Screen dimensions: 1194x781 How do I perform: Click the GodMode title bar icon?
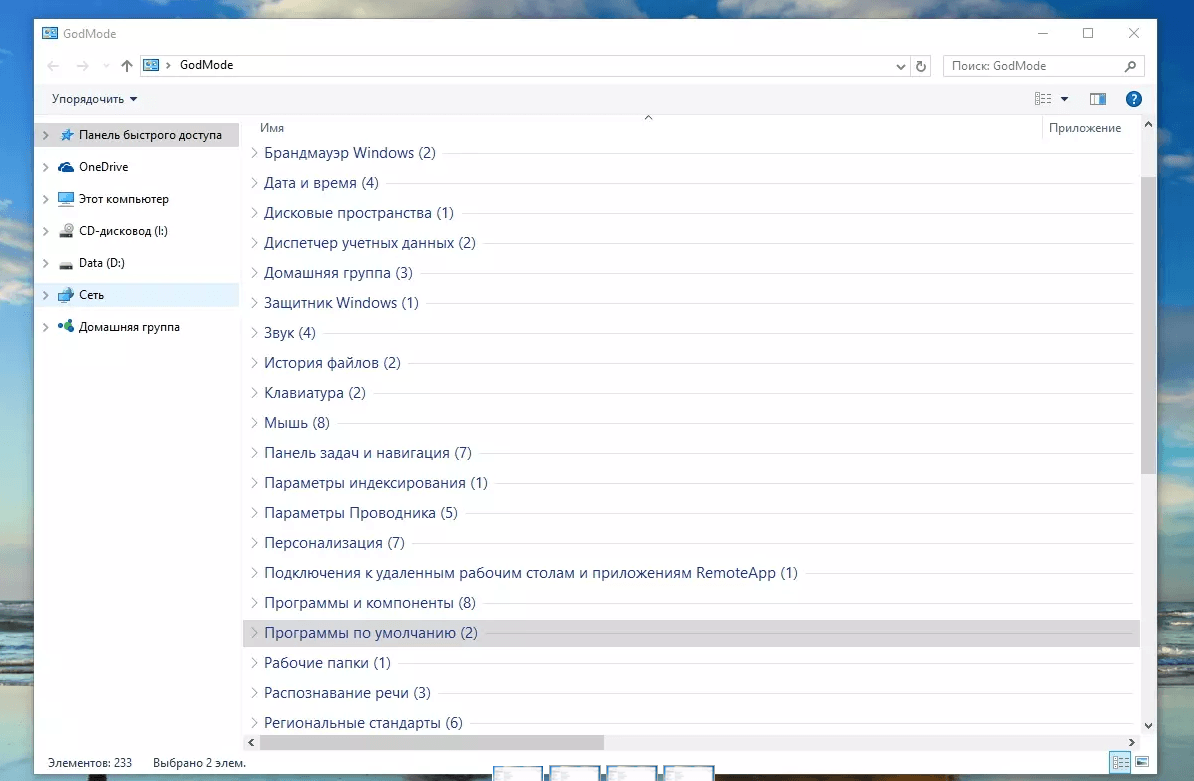pyautogui.click(x=50, y=33)
